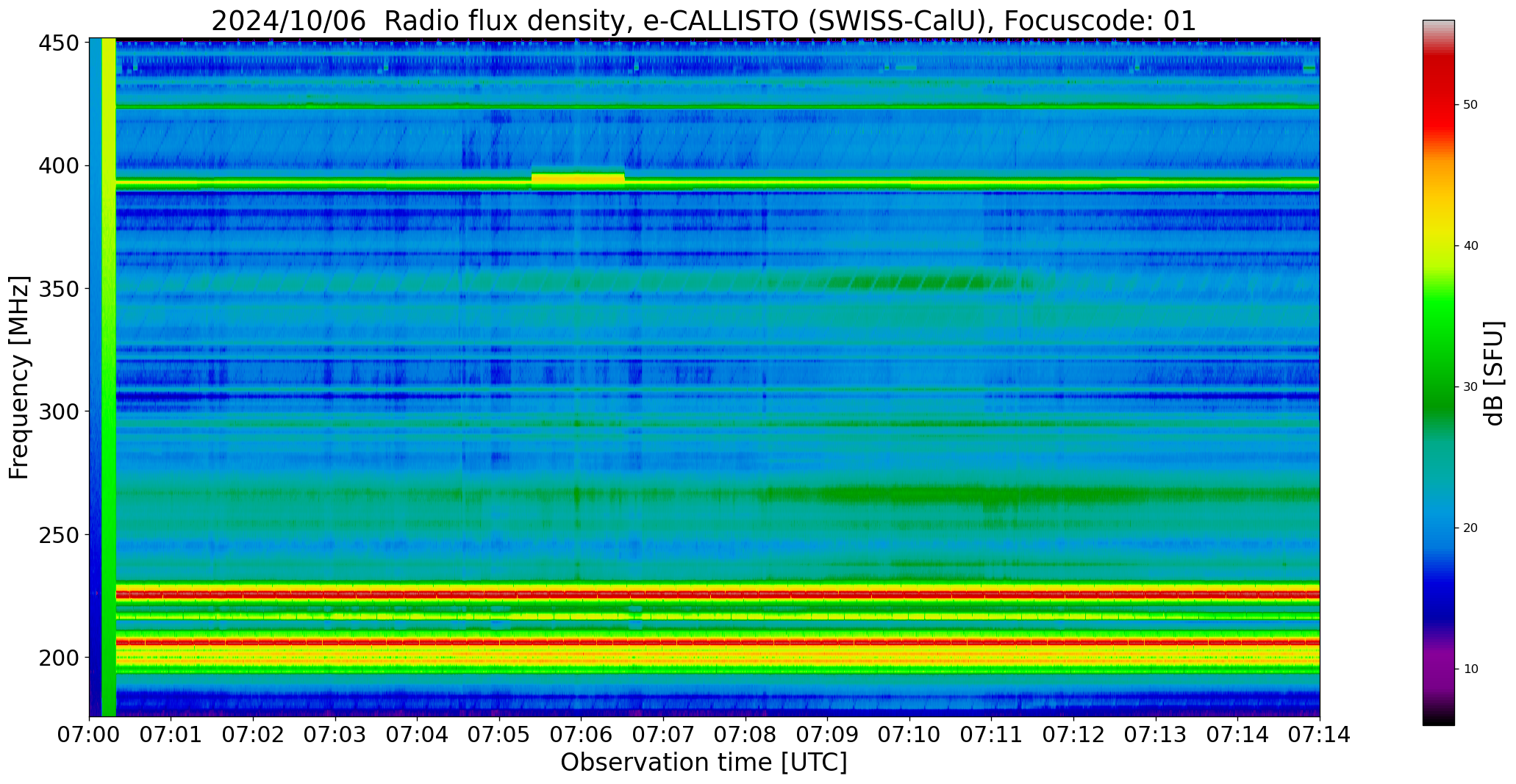1516x784 pixels.
Task: Click the 350 frequency tick label
Action: click(x=59, y=289)
